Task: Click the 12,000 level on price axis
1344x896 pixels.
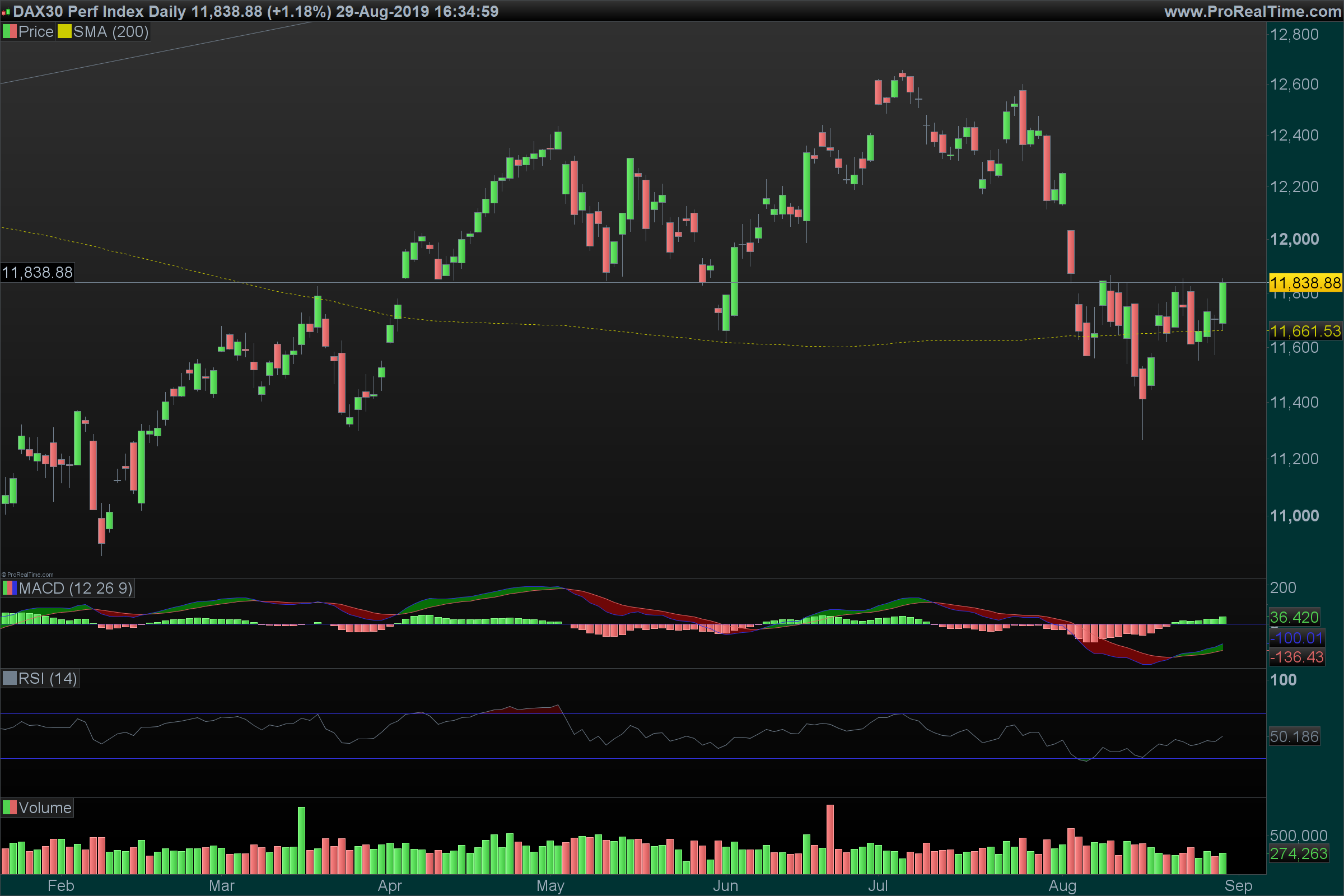Action: coord(1294,239)
